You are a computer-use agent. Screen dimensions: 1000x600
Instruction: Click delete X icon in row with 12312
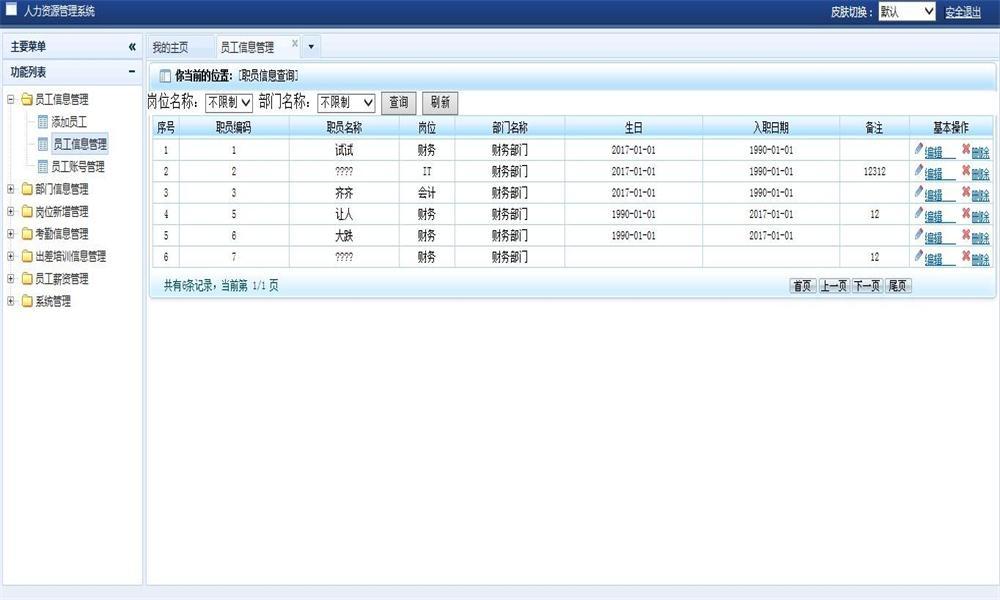click(966, 170)
